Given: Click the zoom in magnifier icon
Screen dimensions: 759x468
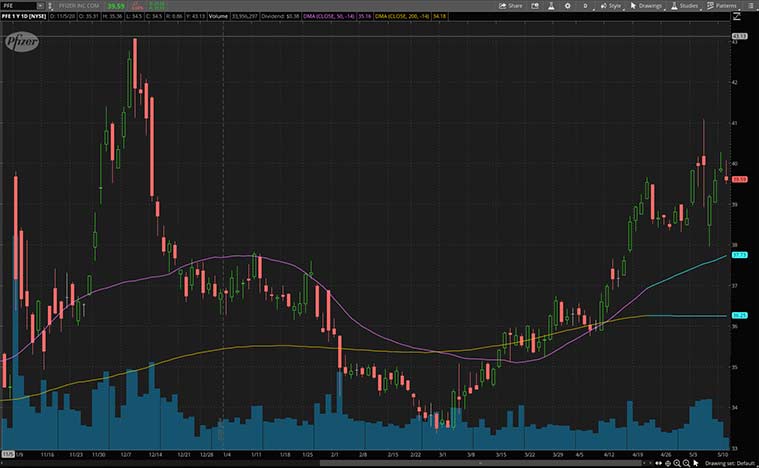Looking at the screenshot, I should pyautogui.click(x=679, y=463).
